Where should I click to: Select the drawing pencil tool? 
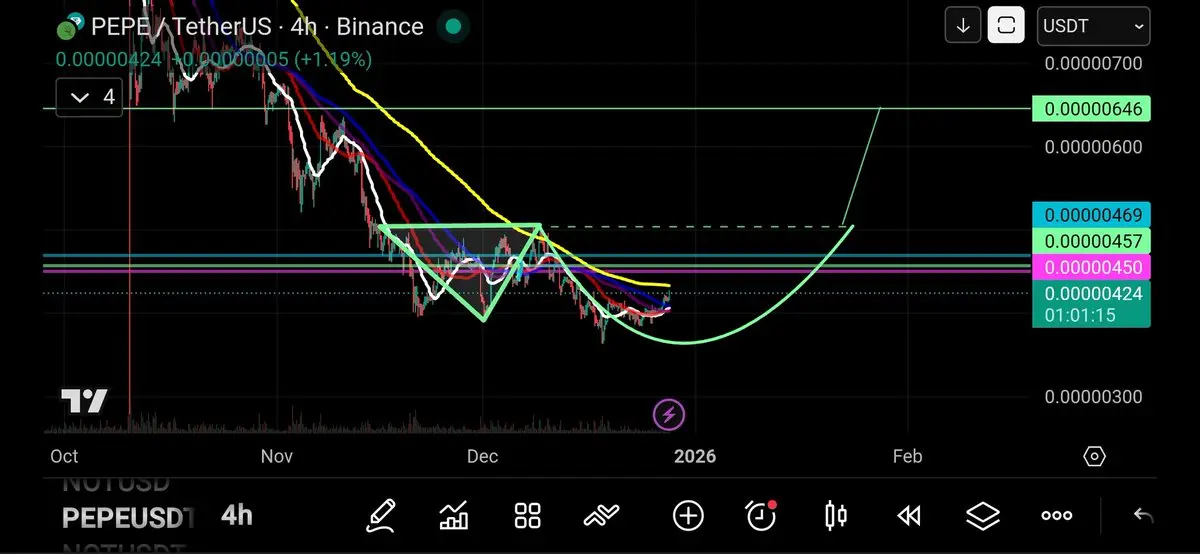381,515
